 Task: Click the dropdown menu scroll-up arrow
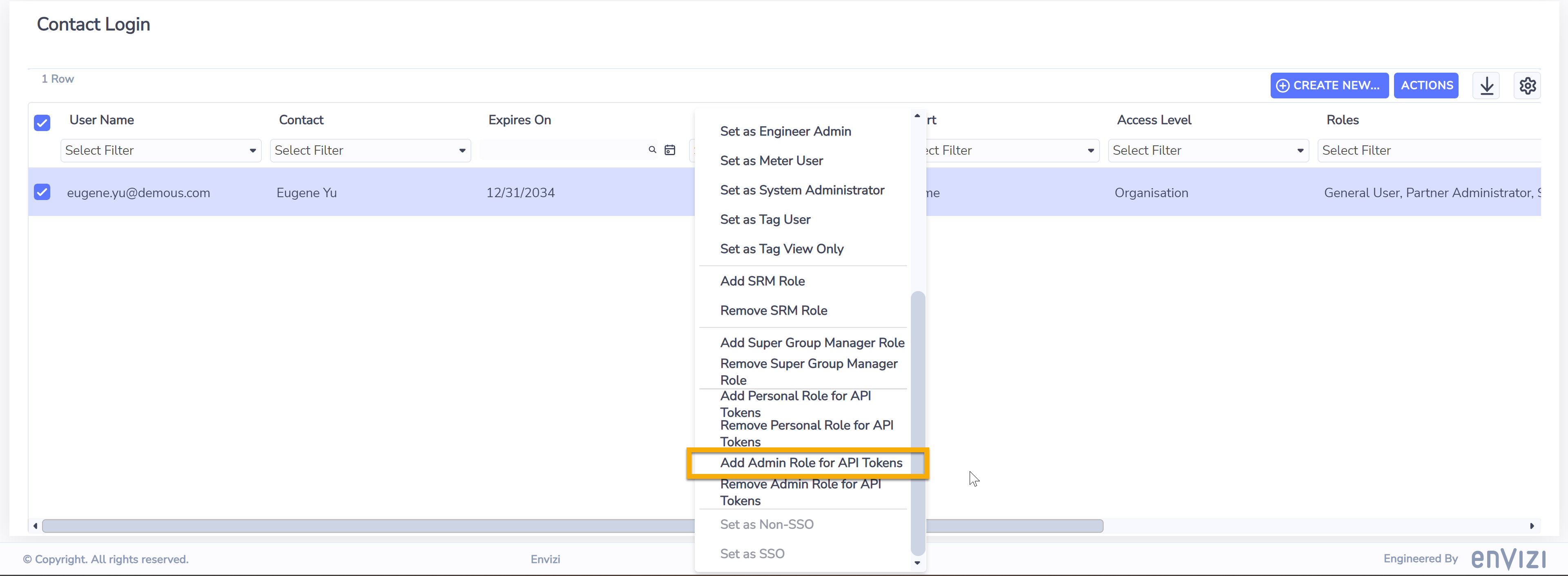coord(917,116)
